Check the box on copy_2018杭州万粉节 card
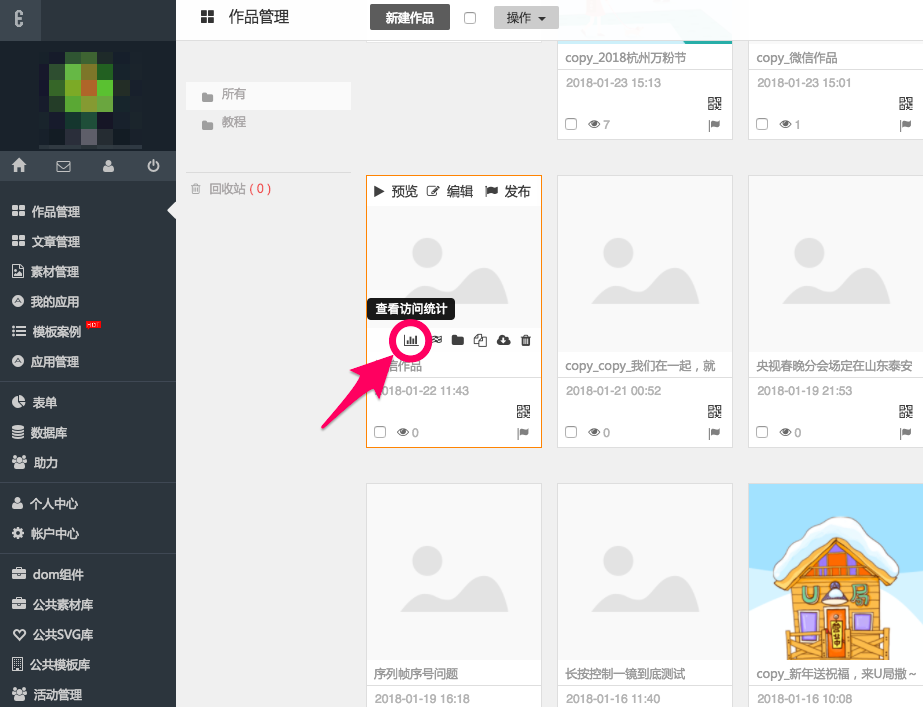 [571, 124]
